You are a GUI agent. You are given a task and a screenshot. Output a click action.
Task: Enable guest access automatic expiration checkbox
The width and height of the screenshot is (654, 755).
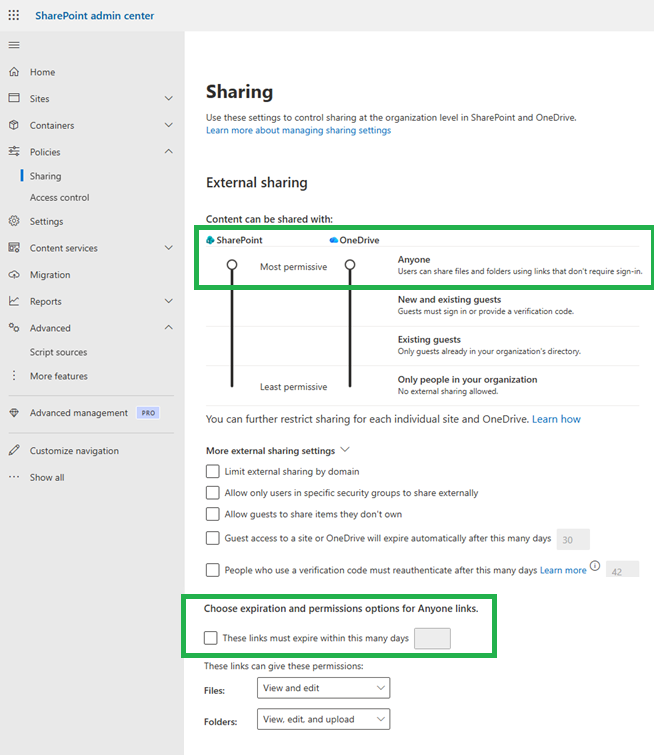point(212,538)
